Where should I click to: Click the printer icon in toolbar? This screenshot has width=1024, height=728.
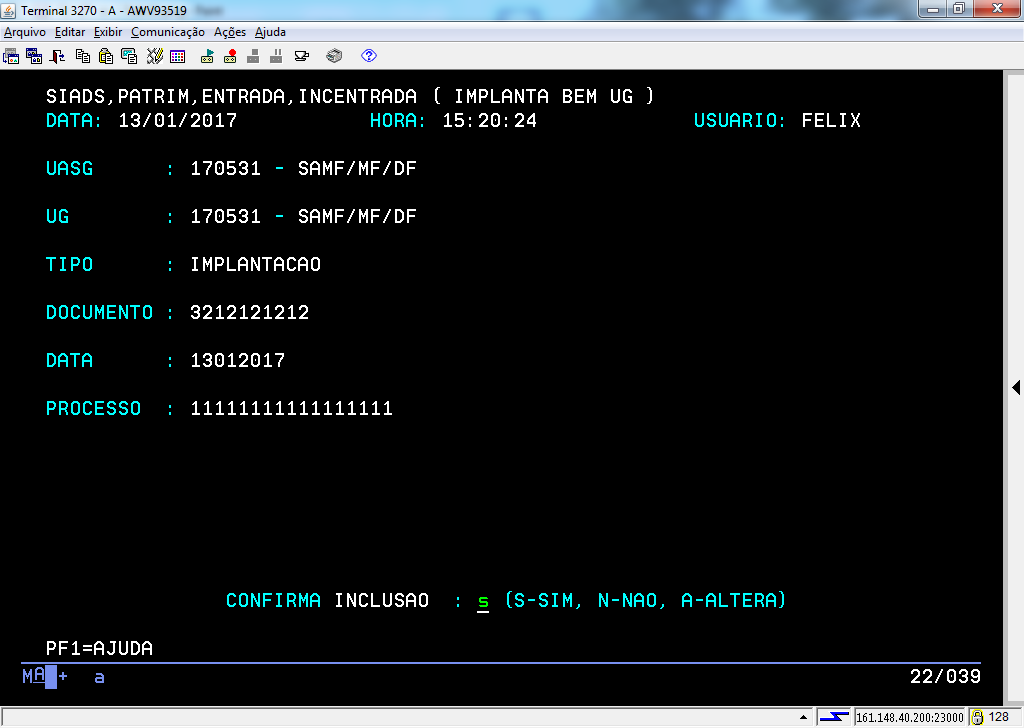point(334,56)
